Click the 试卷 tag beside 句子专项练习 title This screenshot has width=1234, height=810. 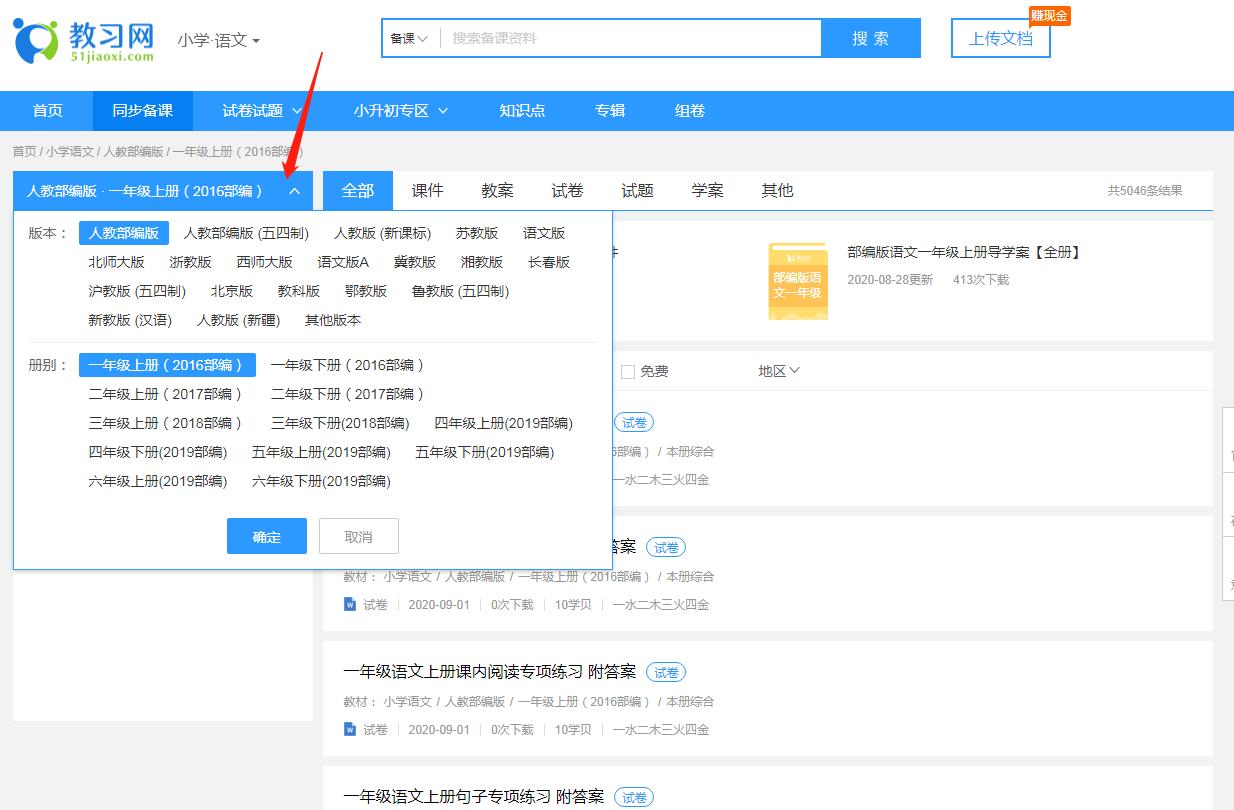[633, 796]
